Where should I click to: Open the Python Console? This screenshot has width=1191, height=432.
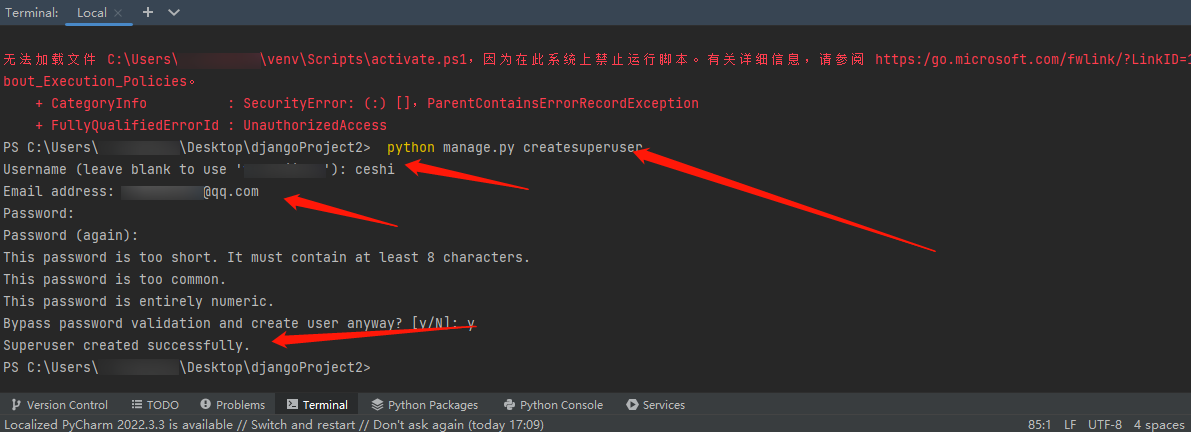[553, 405]
